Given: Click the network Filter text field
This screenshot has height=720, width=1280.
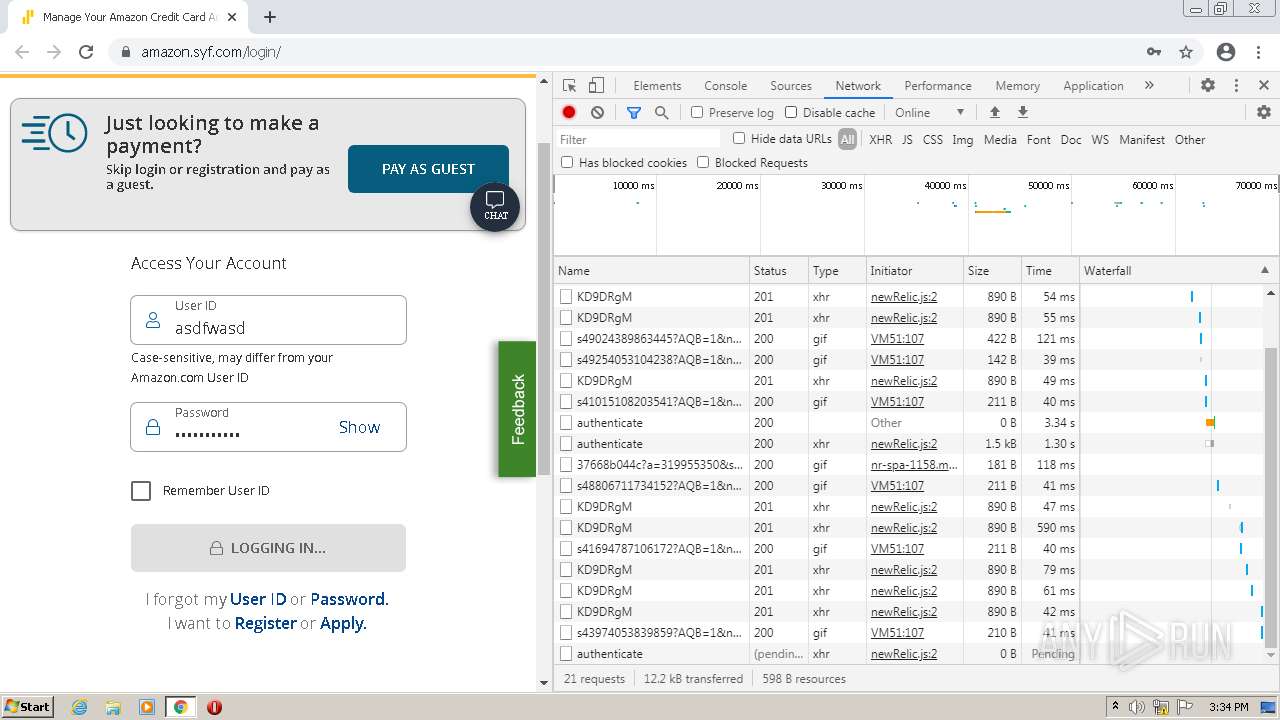Looking at the screenshot, I should [638, 139].
